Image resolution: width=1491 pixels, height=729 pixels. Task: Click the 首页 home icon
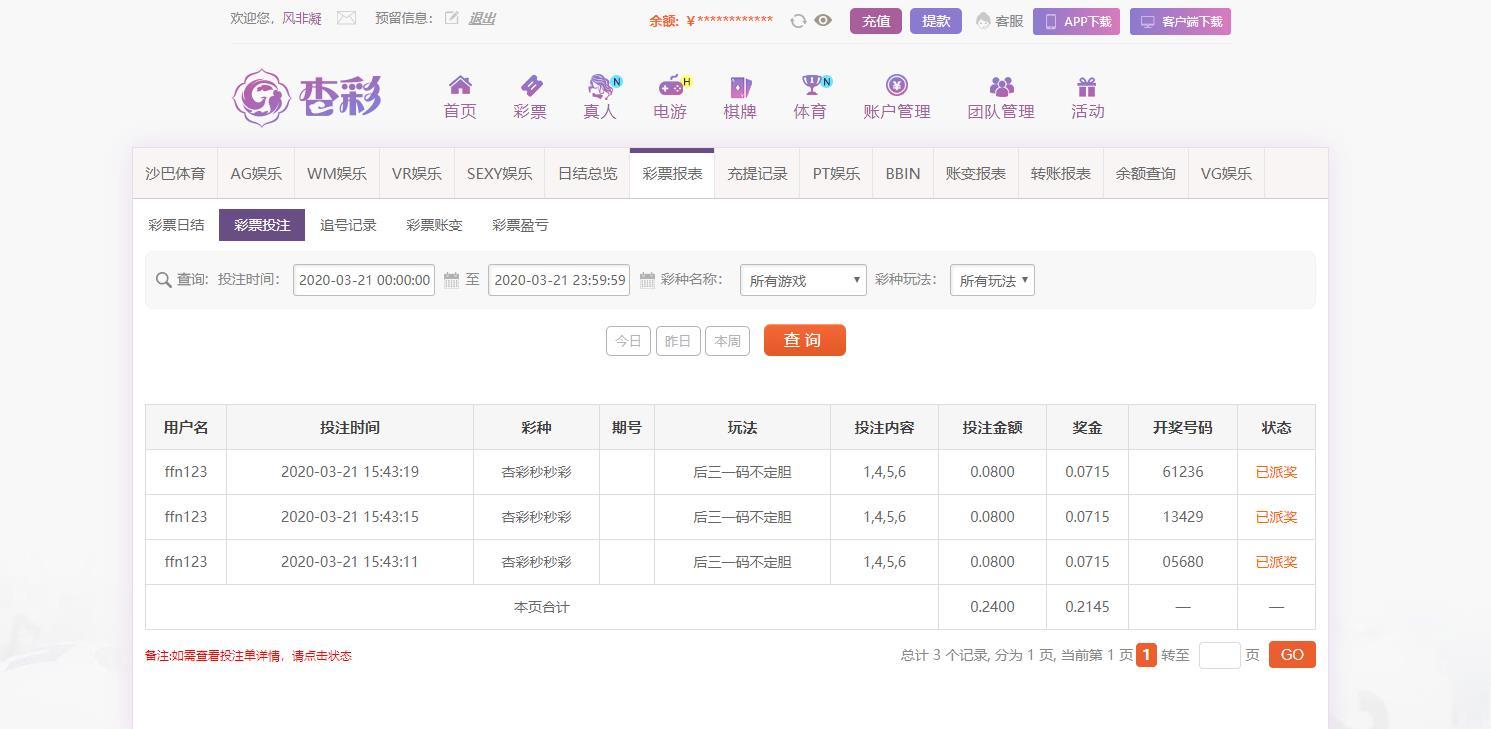coord(460,86)
